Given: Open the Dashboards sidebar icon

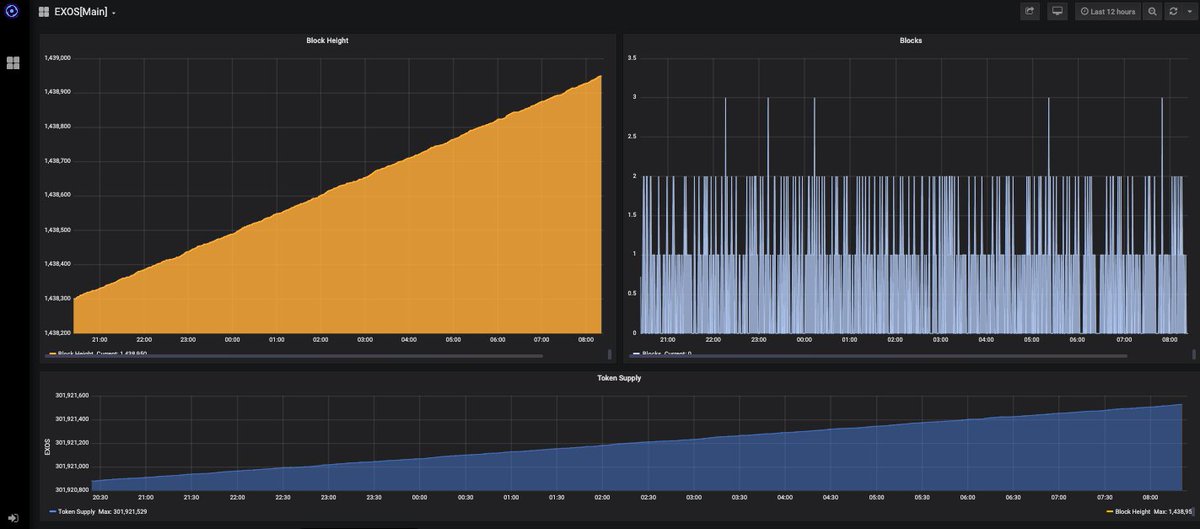Looking at the screenshot, I should (13, 62).
